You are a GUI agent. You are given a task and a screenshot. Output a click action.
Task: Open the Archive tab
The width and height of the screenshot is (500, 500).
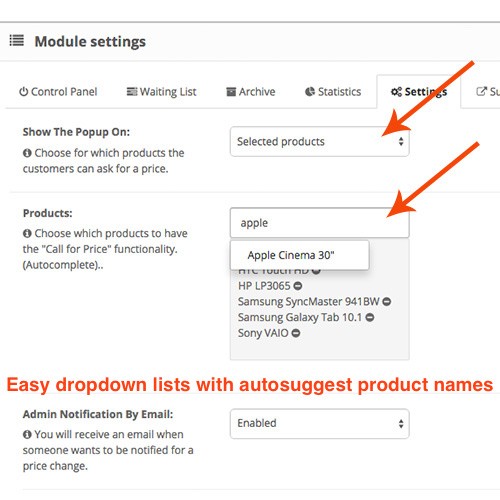click(251, 92)
